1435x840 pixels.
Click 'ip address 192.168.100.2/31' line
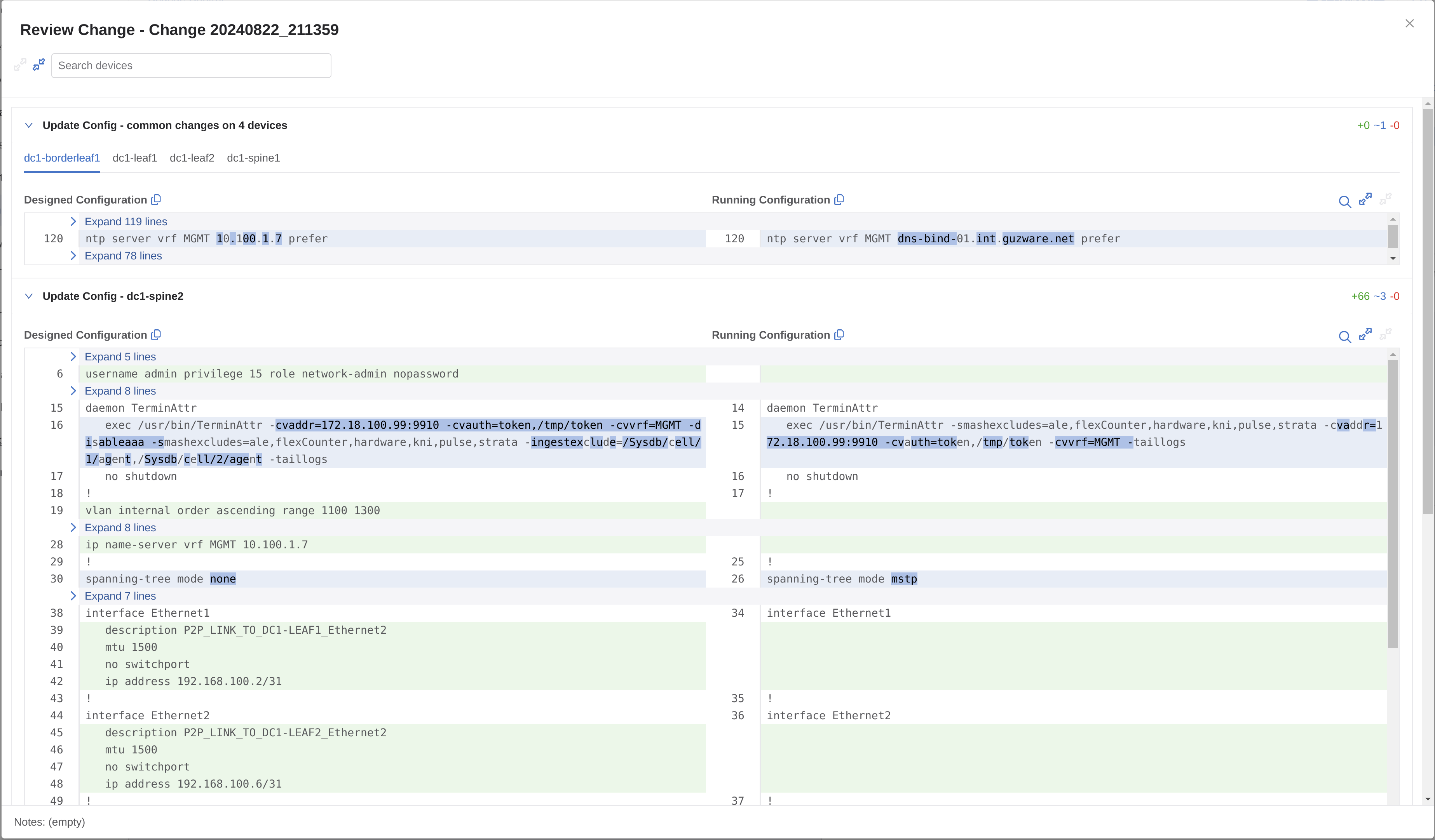click(x=392, y=681)
